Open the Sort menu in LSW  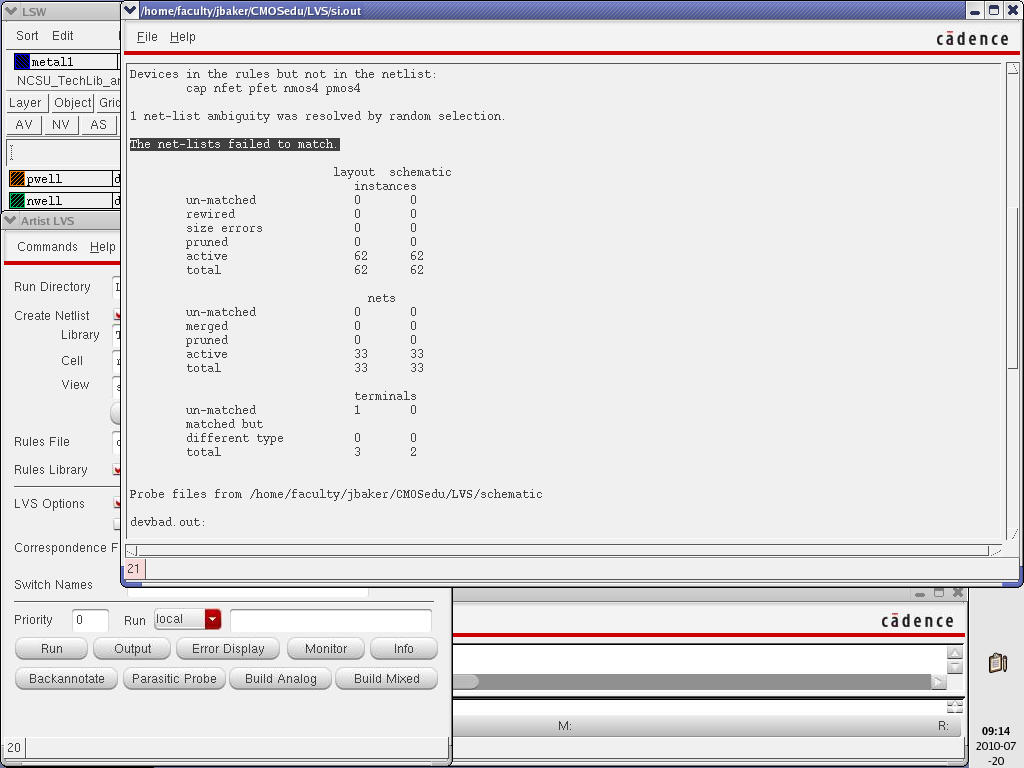tap(27, 36)
